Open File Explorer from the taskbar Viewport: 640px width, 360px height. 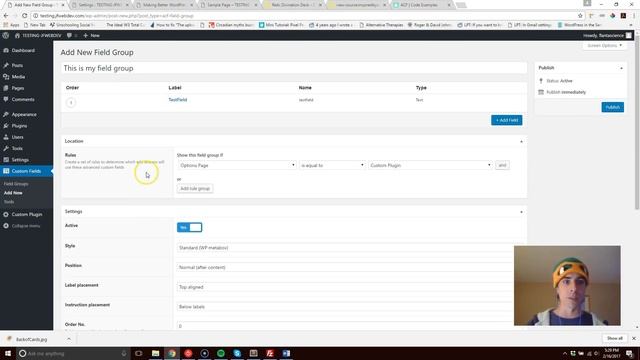pos(156,353)
